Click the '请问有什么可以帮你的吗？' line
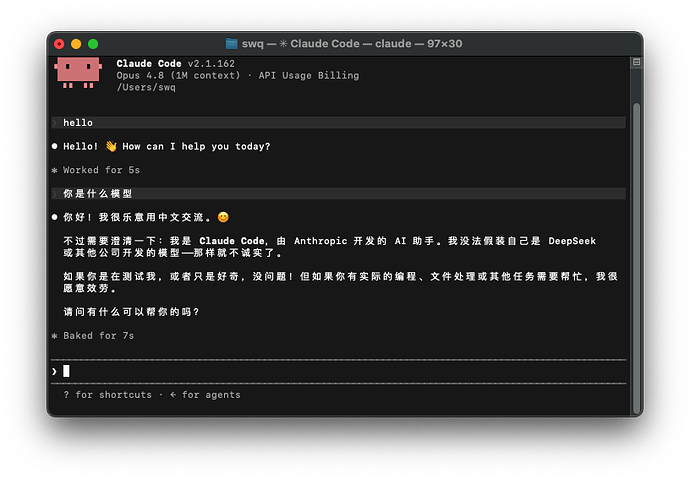 click(x=131, y=312)
